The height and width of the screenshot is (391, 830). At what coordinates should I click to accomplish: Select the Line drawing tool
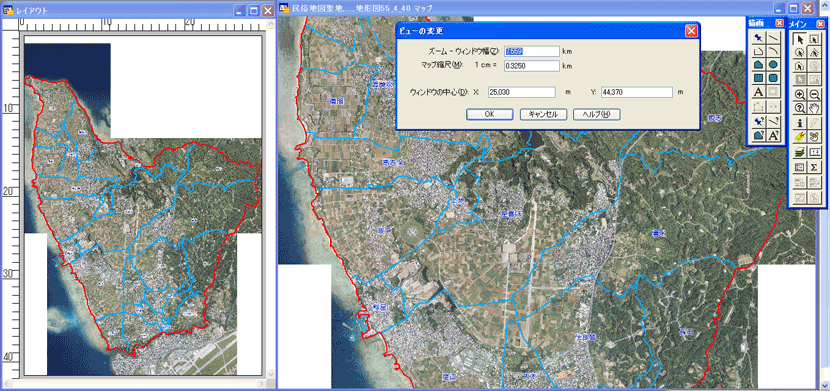pos(773,38)
